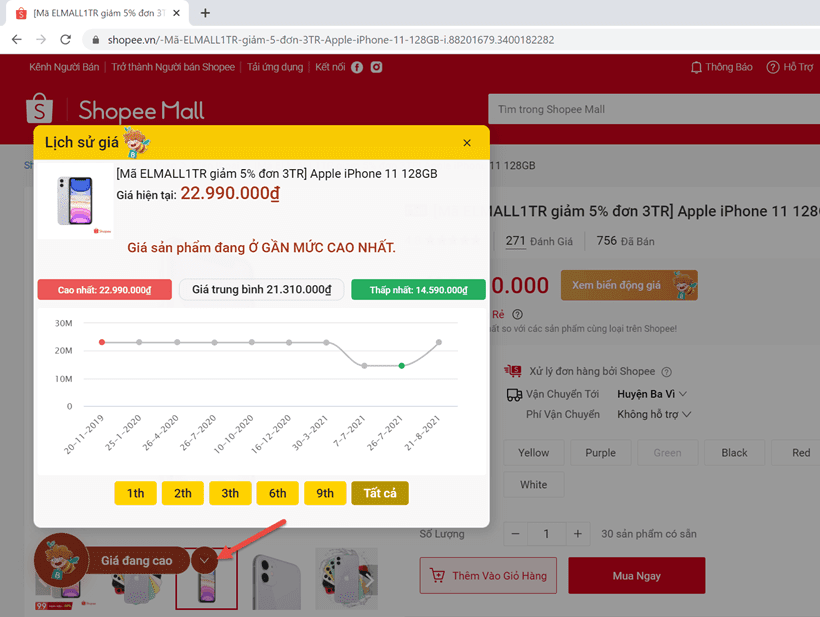Open Shopee's Instagram icon in the header

point(377,67)
